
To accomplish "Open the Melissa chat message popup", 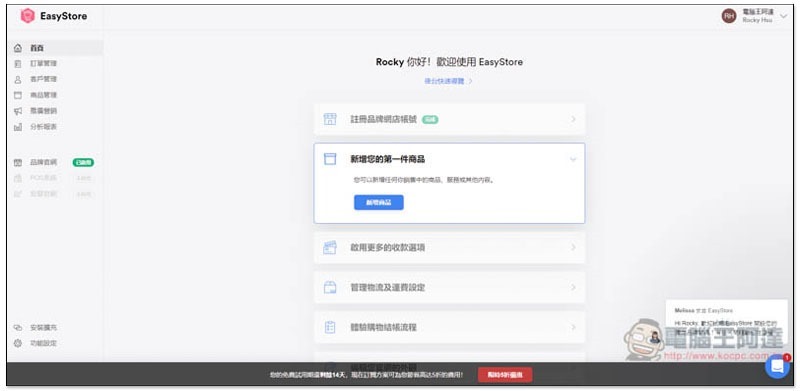I will 726,322.
